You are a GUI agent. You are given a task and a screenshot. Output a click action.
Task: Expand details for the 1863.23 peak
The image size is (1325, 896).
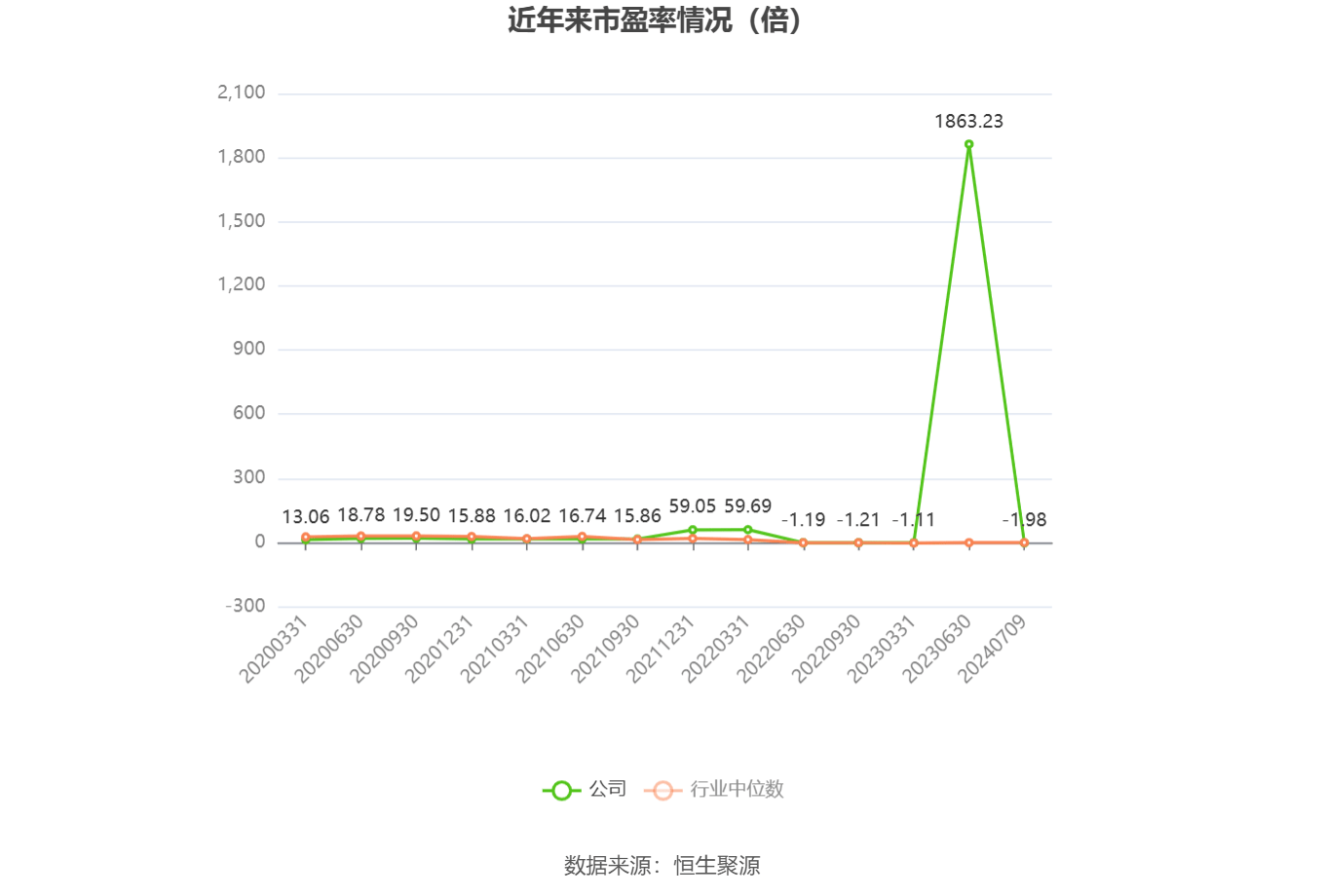[x=967, y=122]
